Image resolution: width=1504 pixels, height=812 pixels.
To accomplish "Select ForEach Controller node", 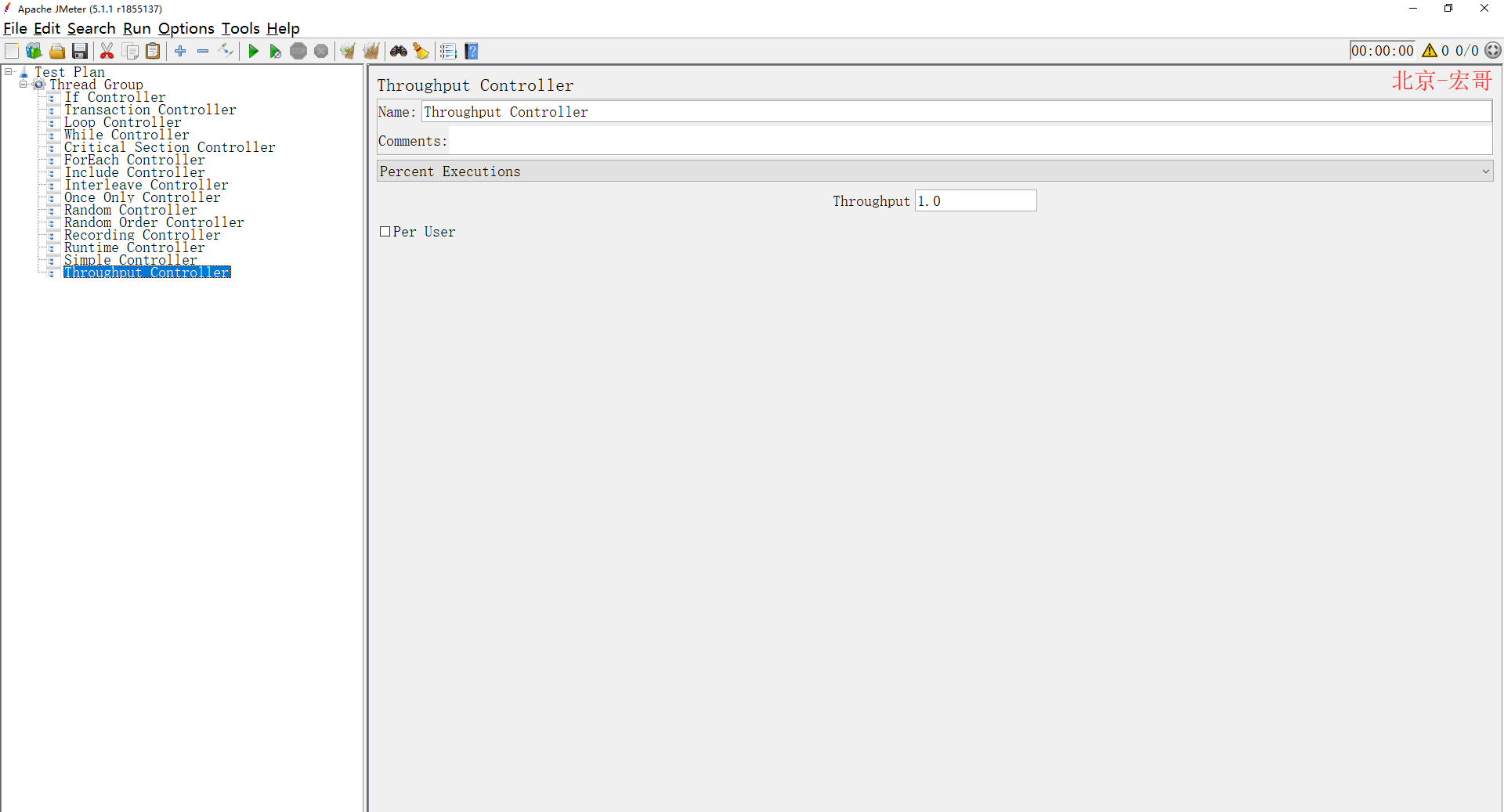I will [134, 160].
